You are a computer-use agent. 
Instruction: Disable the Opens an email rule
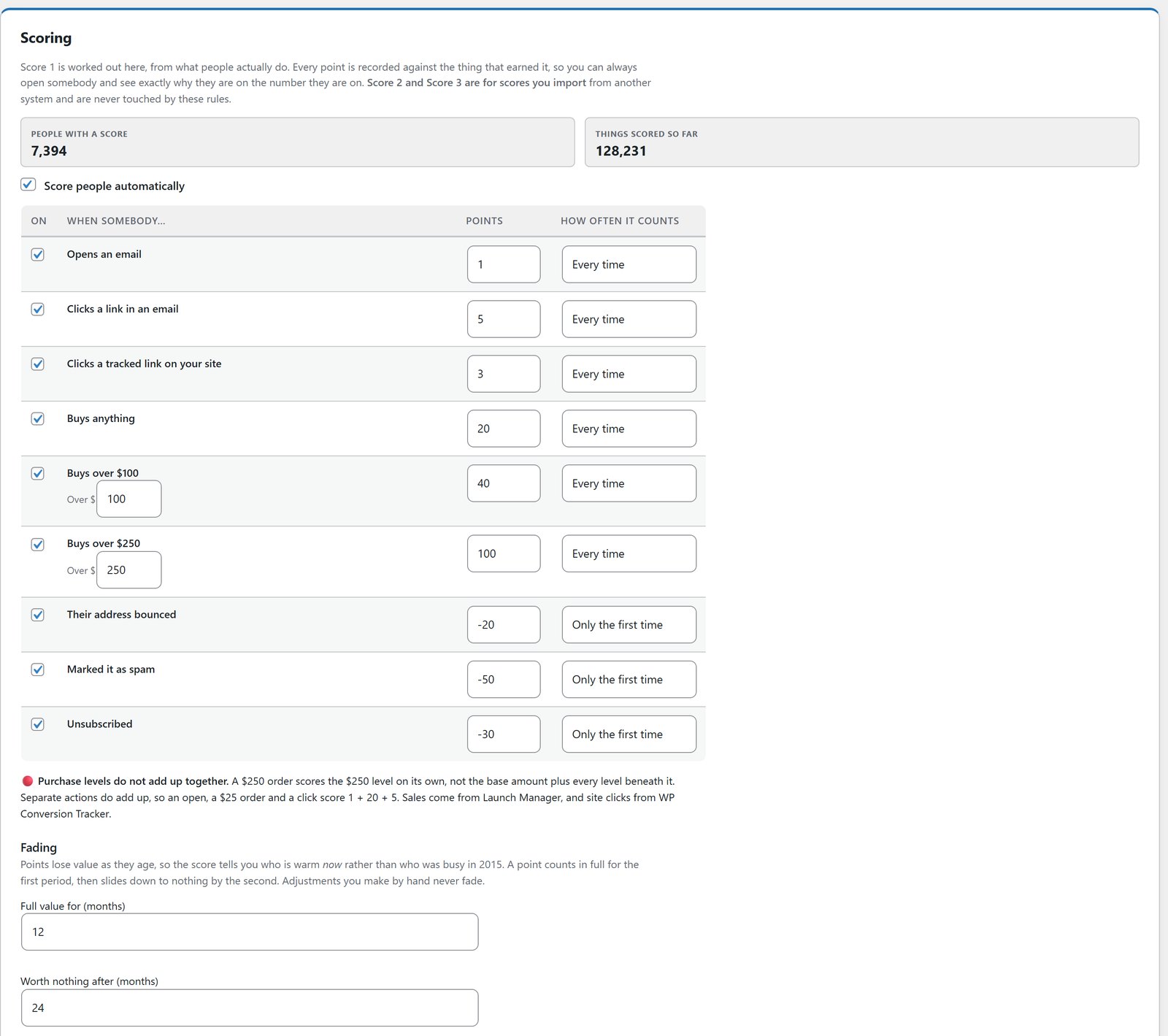38,254
